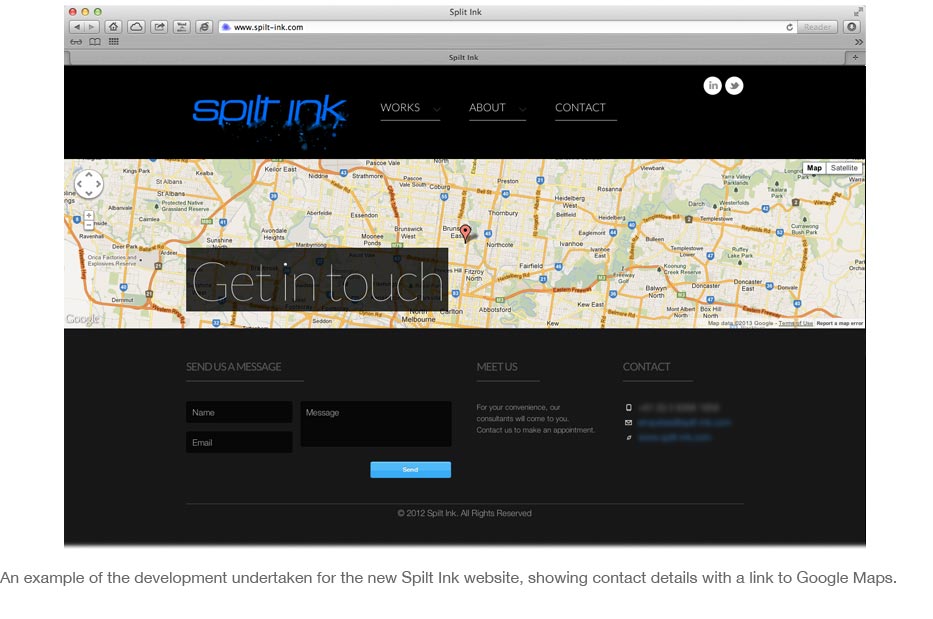The width and height of the screenshot is (933, 619).
Task: Pan the map right with right arrow
Action: [x=98, y=184]
